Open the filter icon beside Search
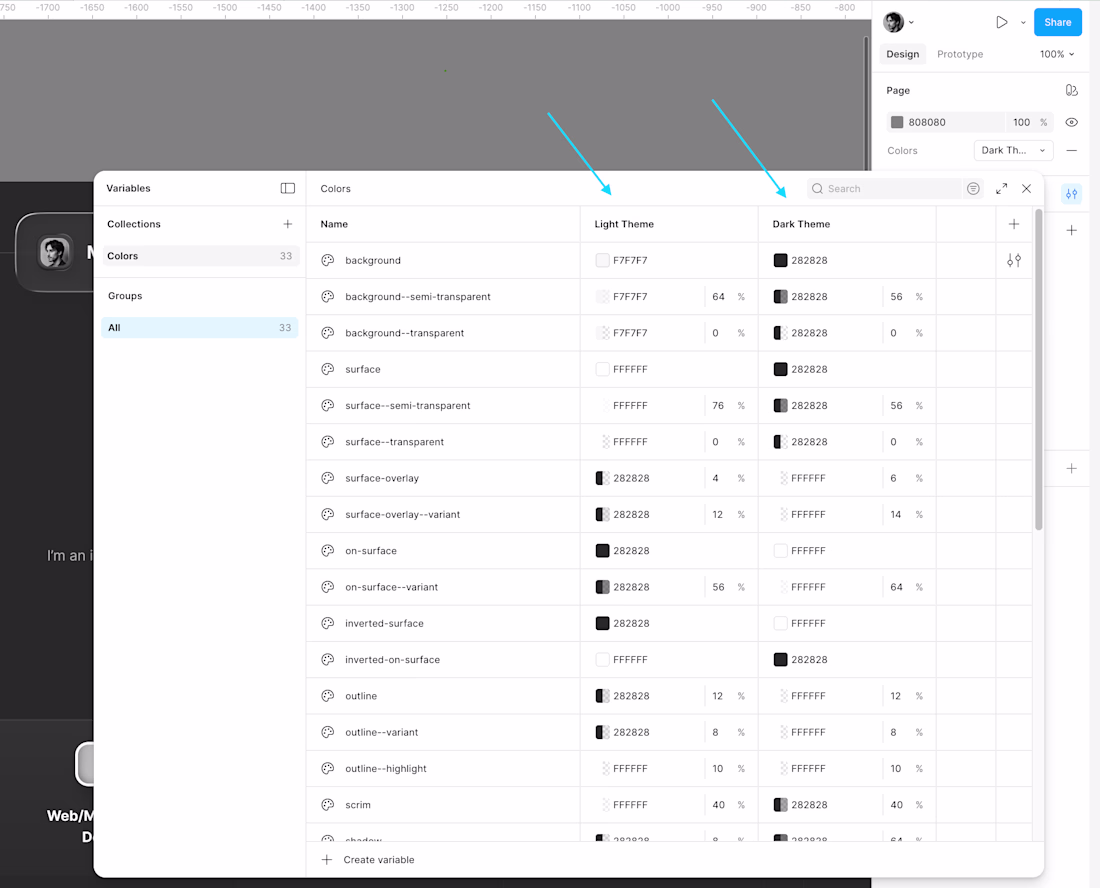Screen dimensions: 1100x888 tap(973, 188)
